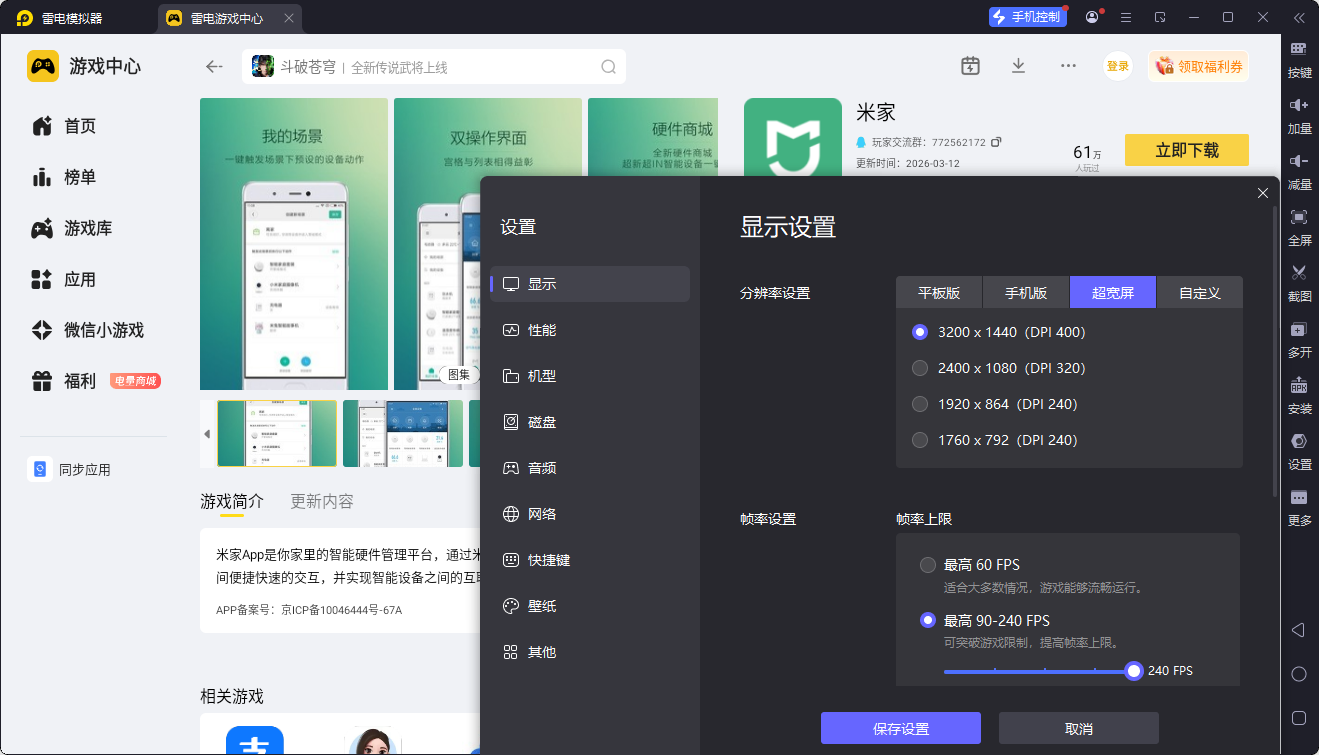Click the left arrow of thumbnail strip

[207, 434]
